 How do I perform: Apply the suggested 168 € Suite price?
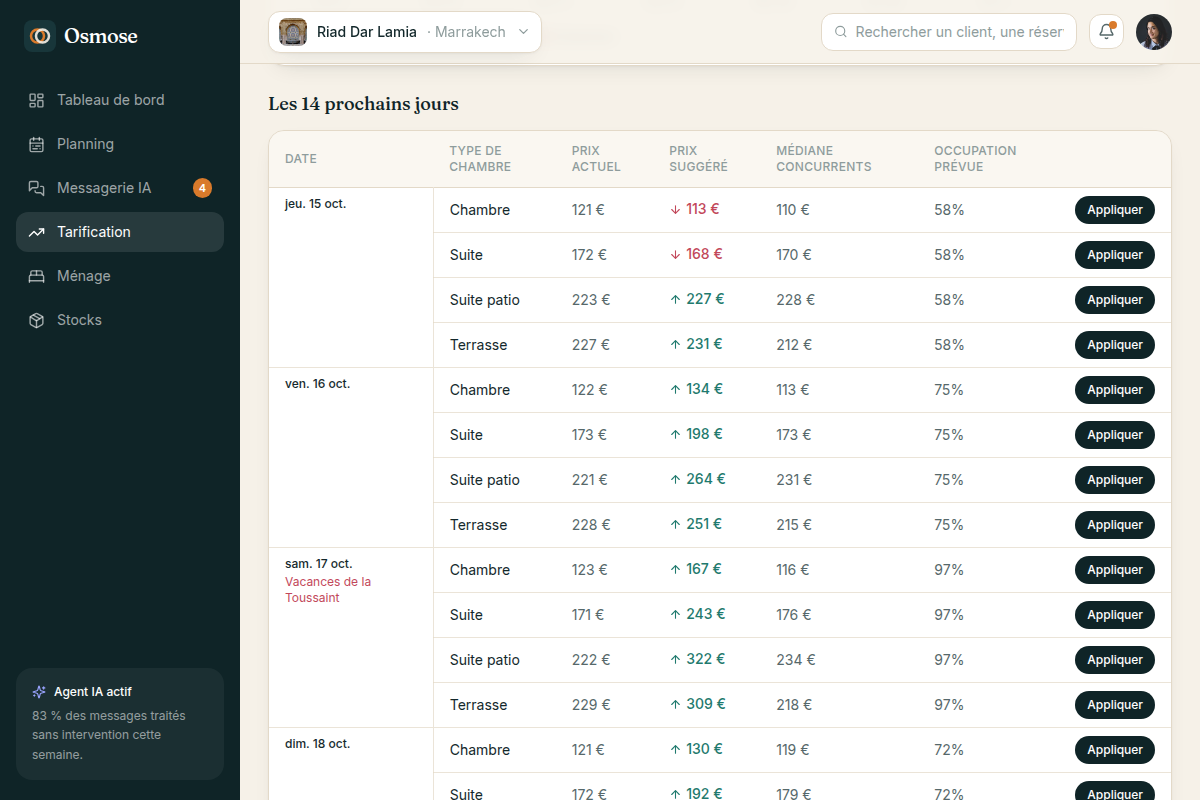1115,255
